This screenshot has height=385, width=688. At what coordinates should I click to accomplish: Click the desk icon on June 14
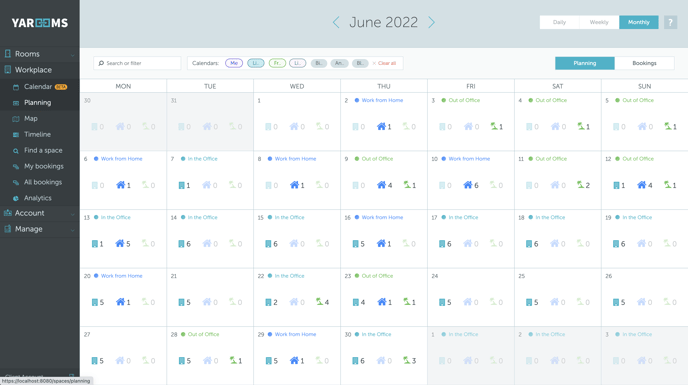pyautogui.click(x=181, y=244)
